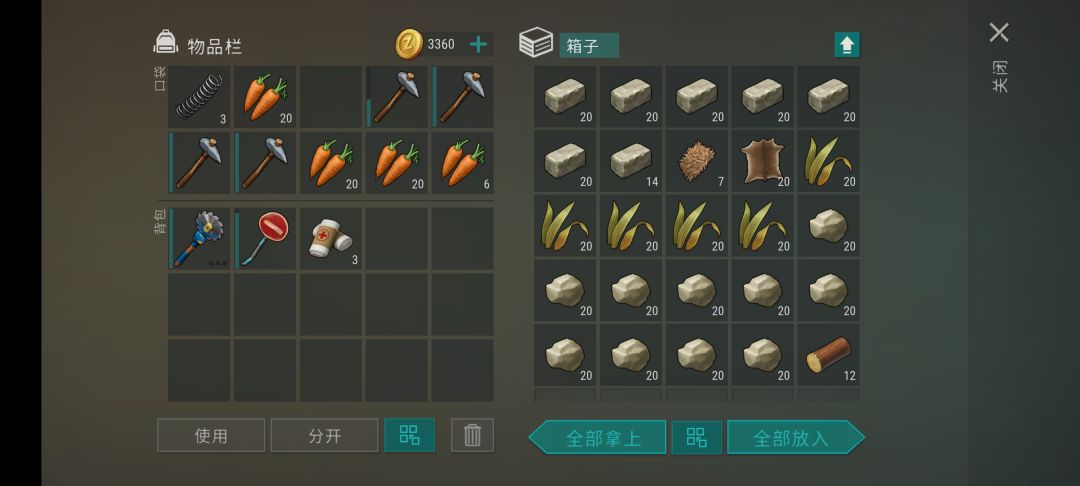Select the brown fiber item with 7
1080x486 pixels.
click(696, 161)
